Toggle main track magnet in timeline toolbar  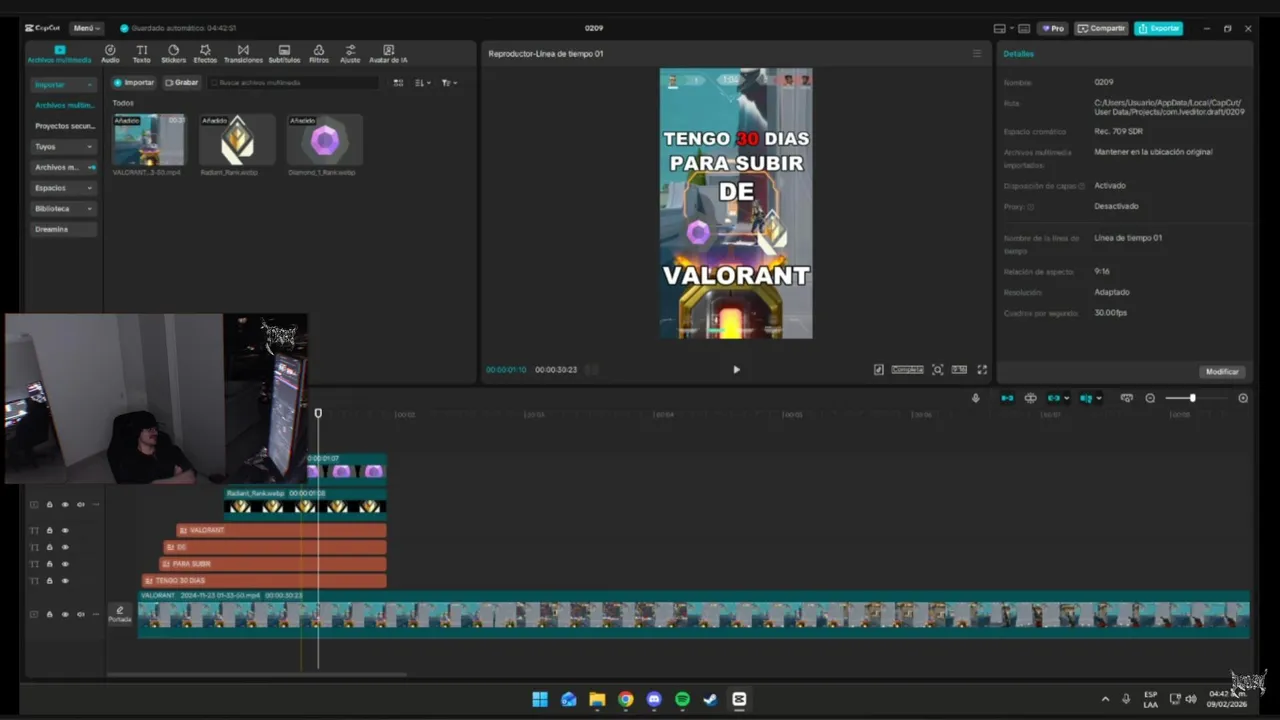1007,398
